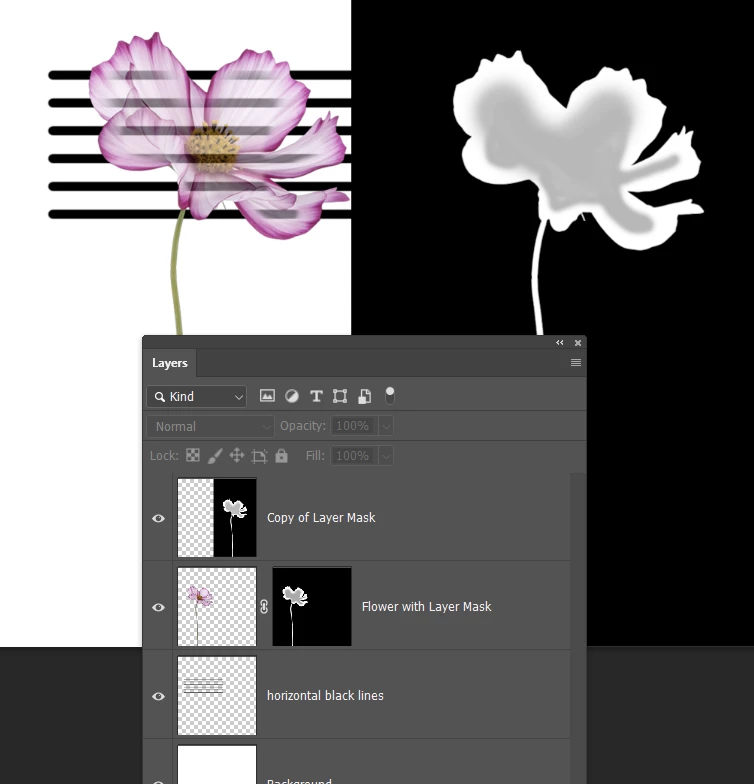Toggle layer filtering on/off switch
The width and height of the screenshot is (754, 784).
click(x=390, y=396)
